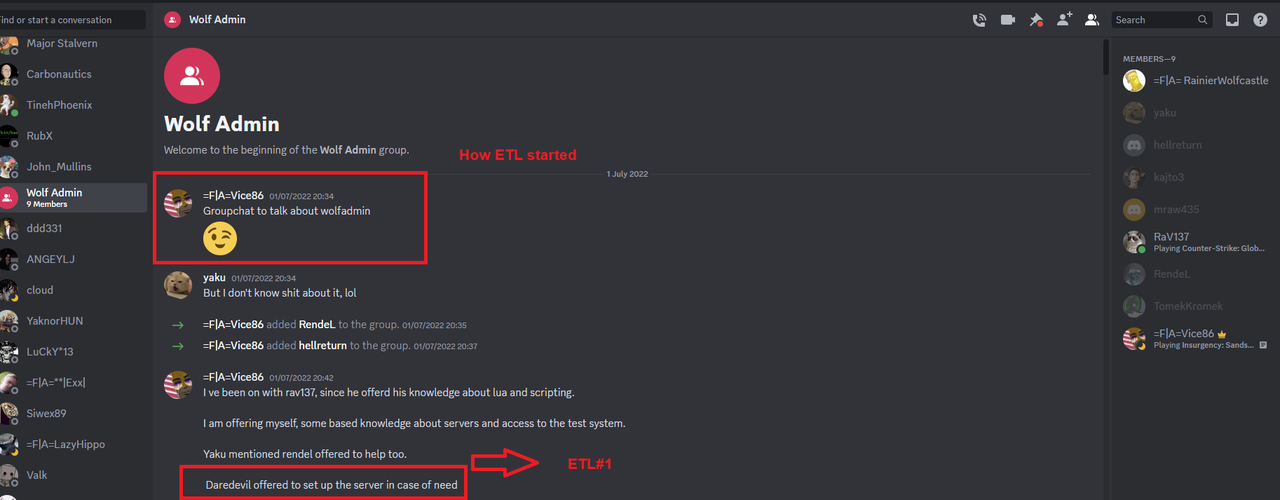
Task: Open the inbox icon
Action: coord(1232,19)
